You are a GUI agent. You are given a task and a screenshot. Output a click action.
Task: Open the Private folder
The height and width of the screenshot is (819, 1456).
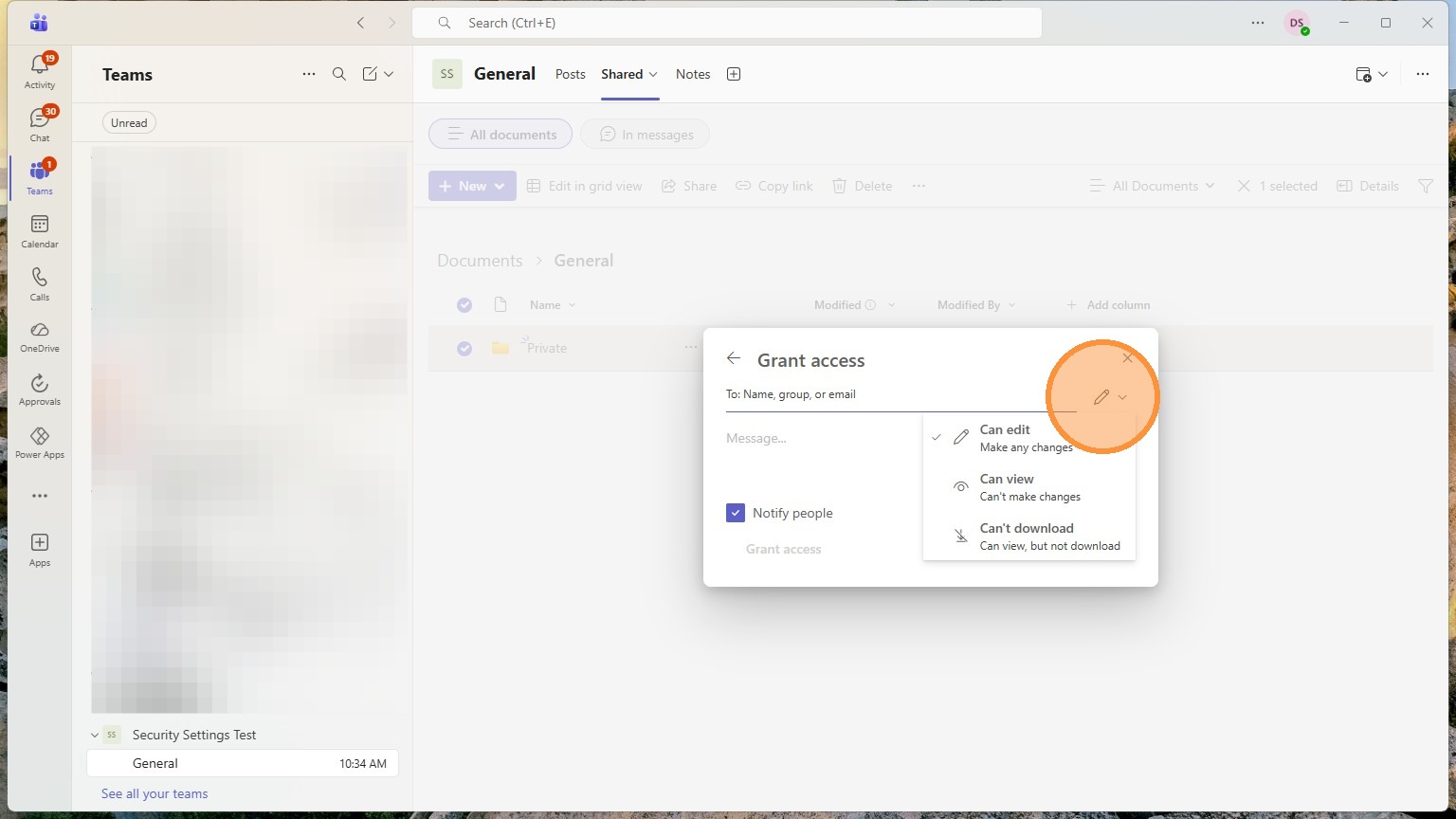[x=547, y=348]
